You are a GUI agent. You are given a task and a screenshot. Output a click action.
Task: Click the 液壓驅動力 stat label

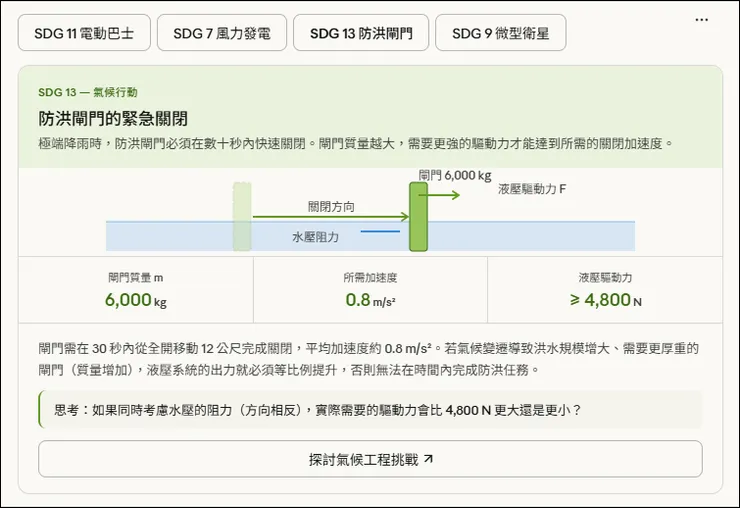(x=605, y=278)
